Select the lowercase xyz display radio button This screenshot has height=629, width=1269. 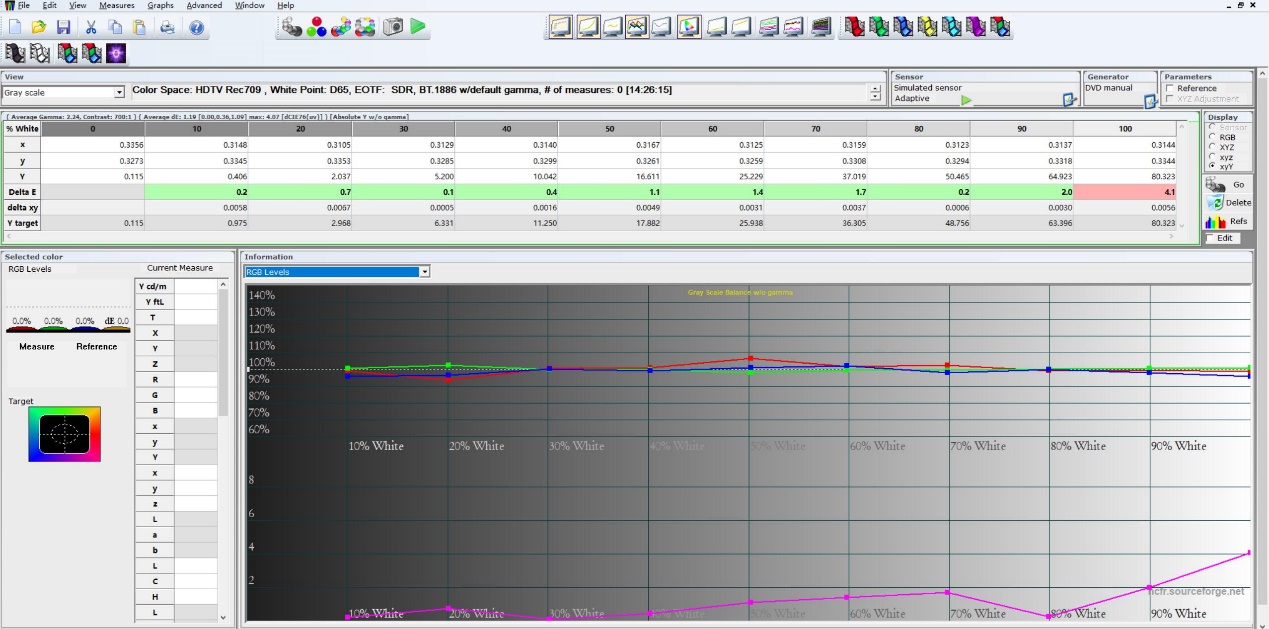(1213, 157)
